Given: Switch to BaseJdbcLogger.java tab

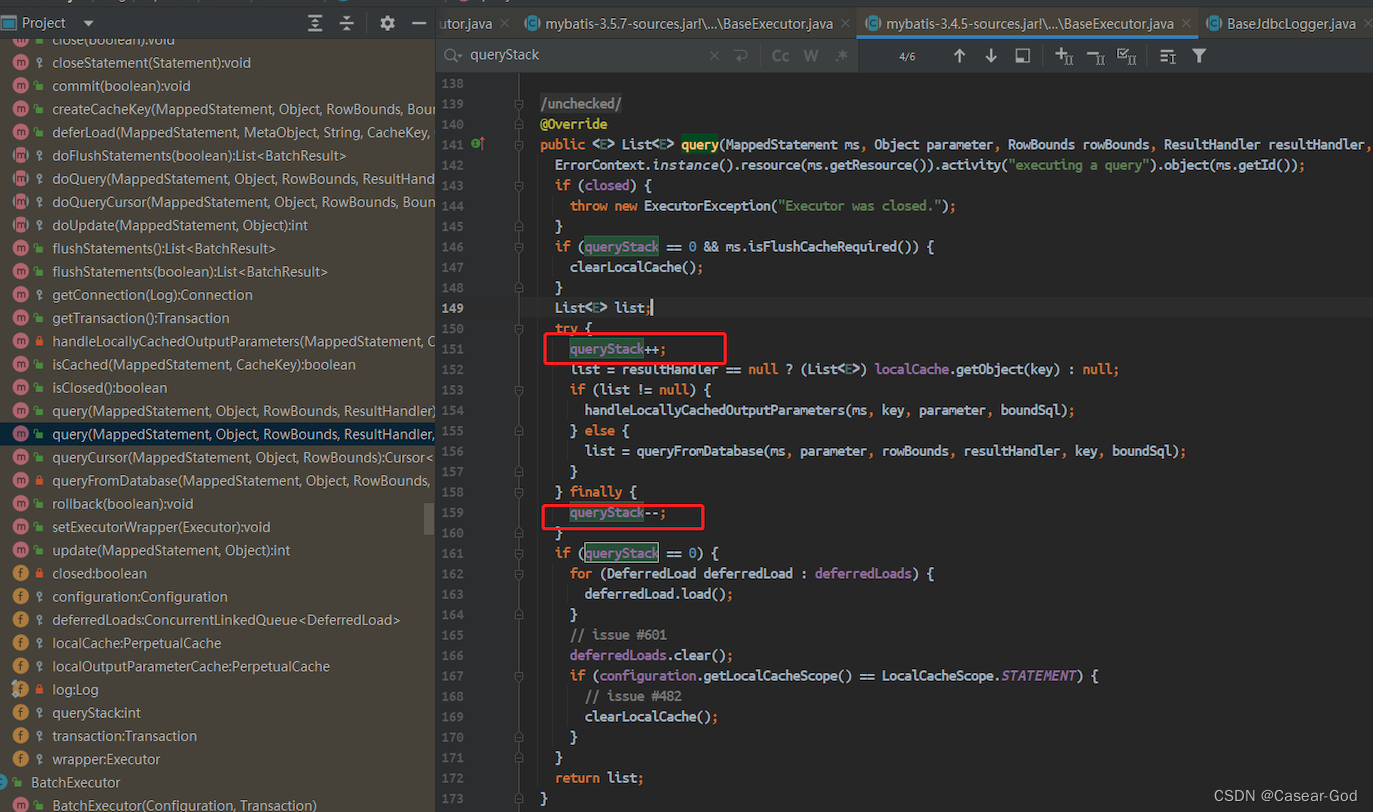Looking at the screenshot, I should pos(1288,23).
